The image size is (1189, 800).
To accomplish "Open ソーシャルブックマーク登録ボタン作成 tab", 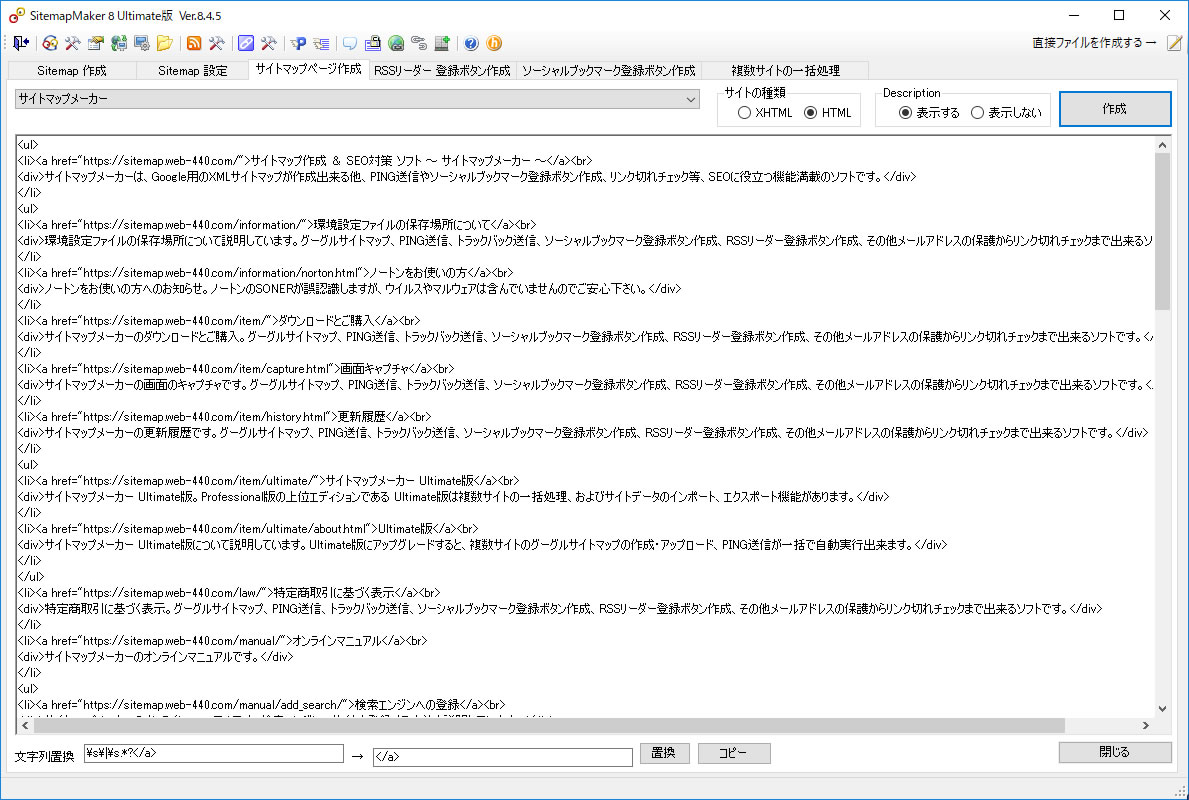I will [x=608, y=71].
